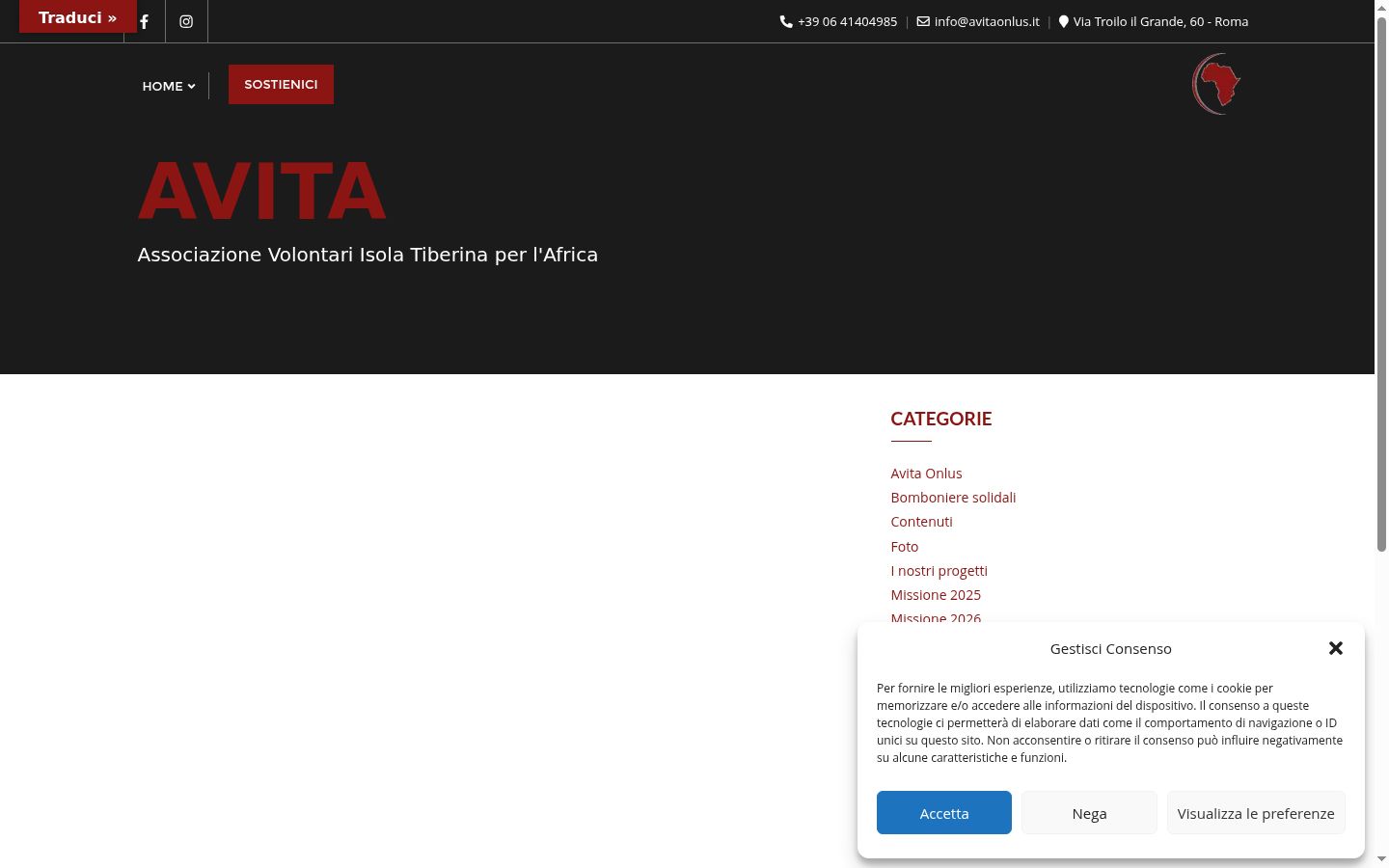
Task: Open I nostri progetti category
Action: 939,571
